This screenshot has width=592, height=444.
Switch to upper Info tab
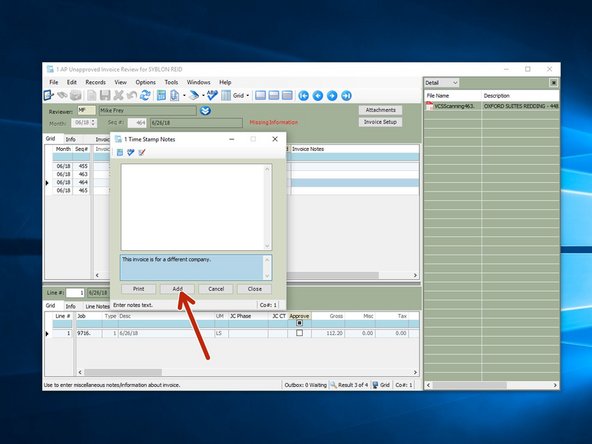[x=71, y=139]
